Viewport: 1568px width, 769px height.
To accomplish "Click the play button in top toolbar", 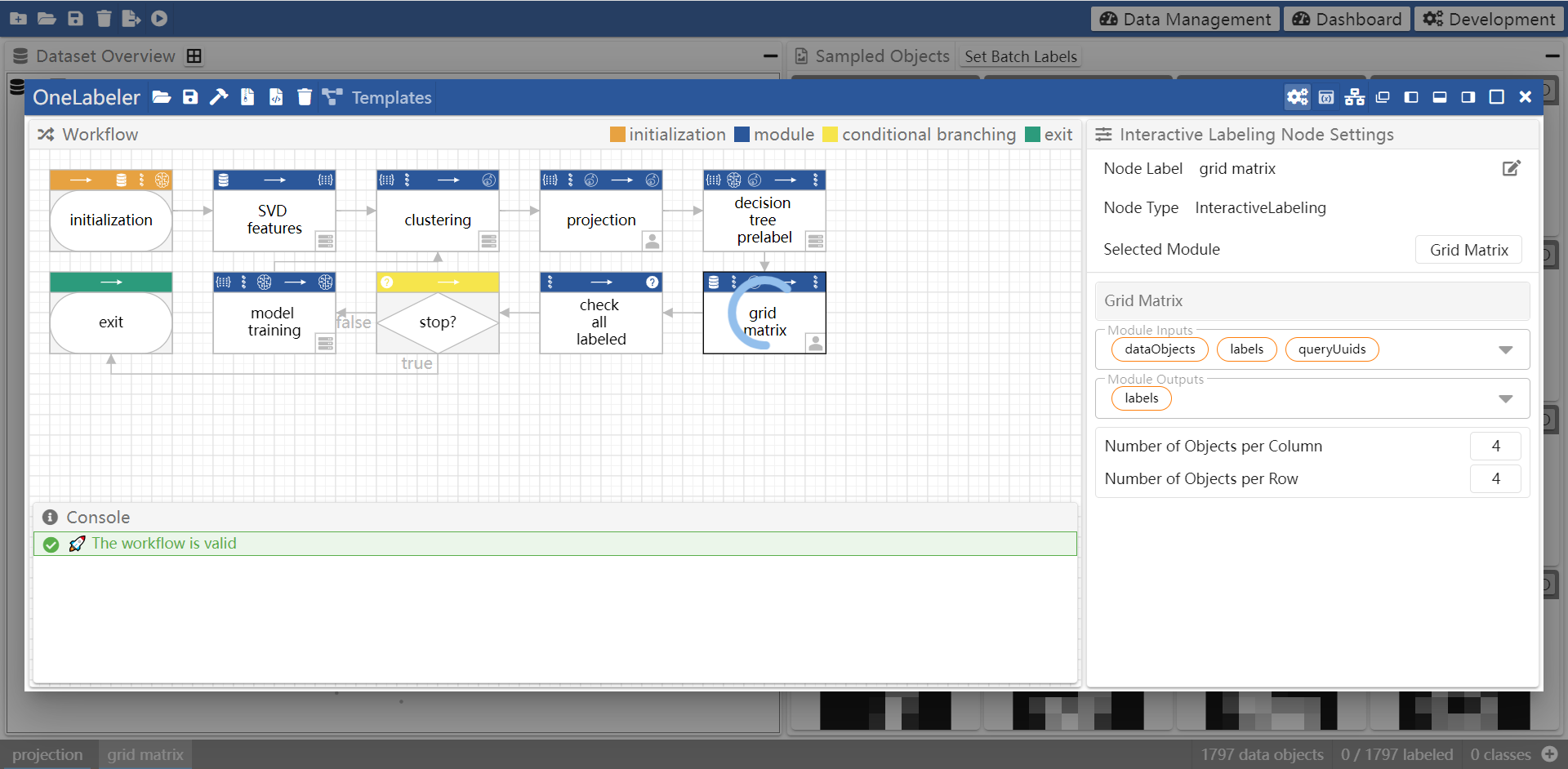I will click(x=159, y=18).
